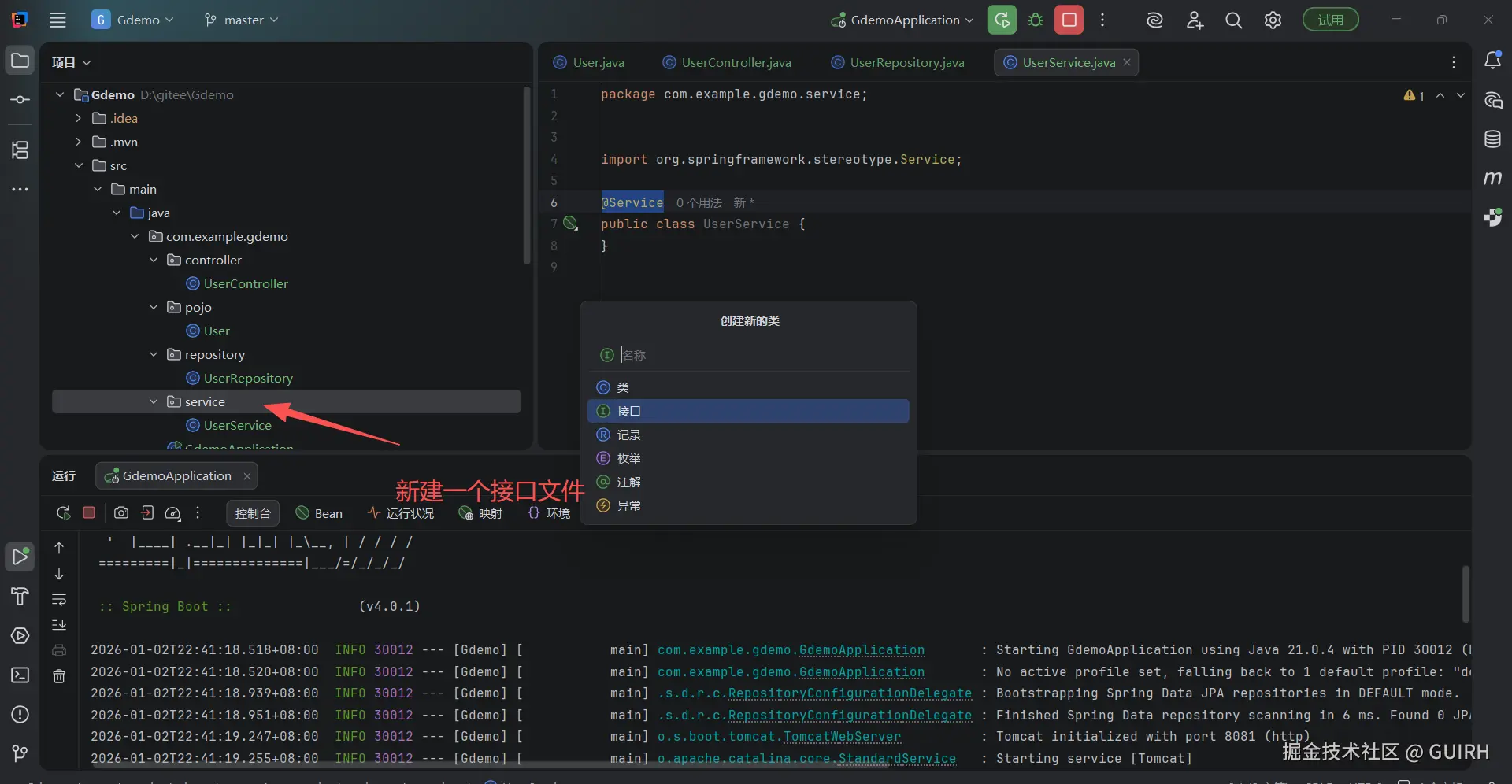Image resolution: width=1512 pixels, height=784 pixels.
Task: Open the Git tool window
Action: 20,754
